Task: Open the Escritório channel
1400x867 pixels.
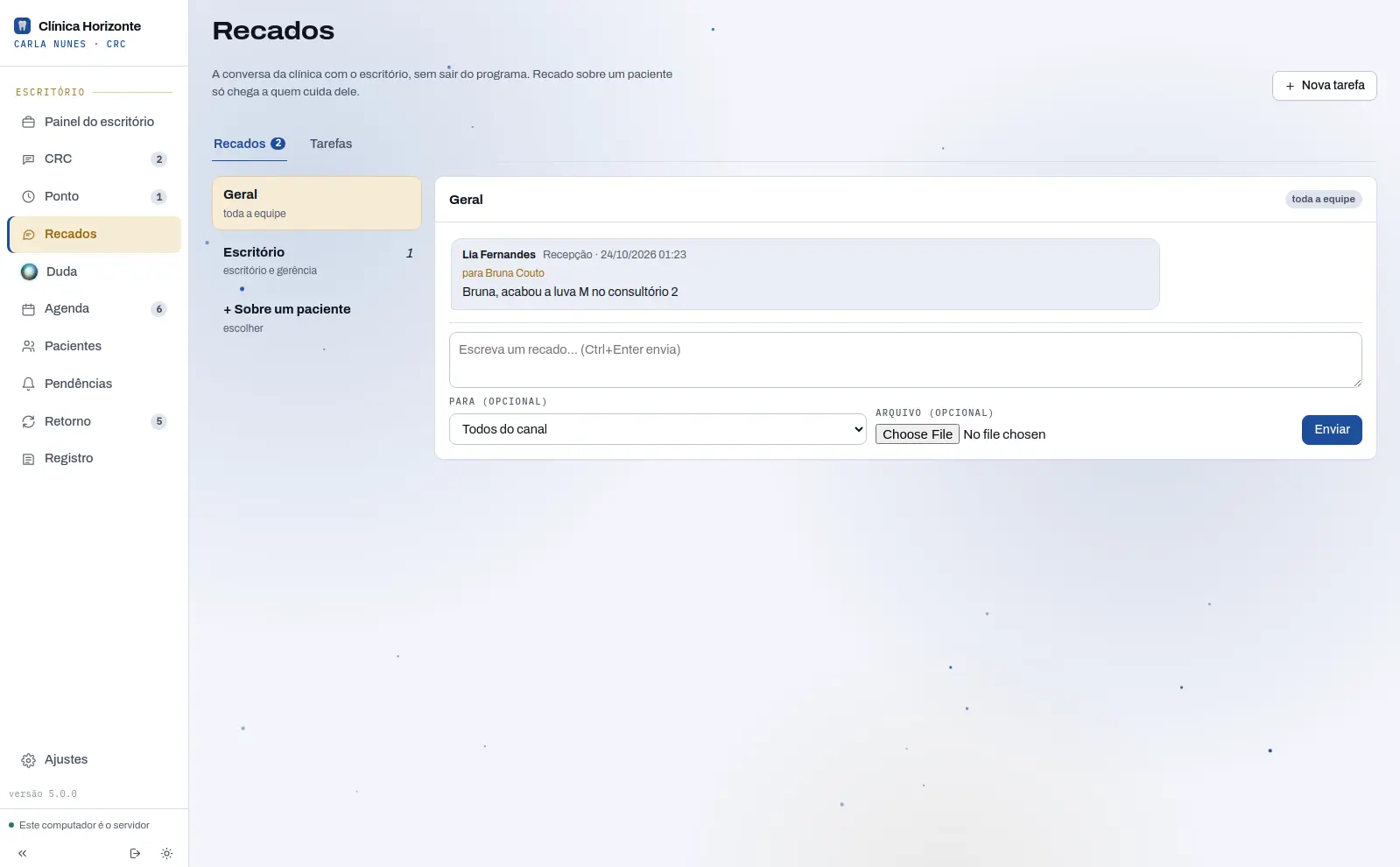Action: (x=317, y=261)
